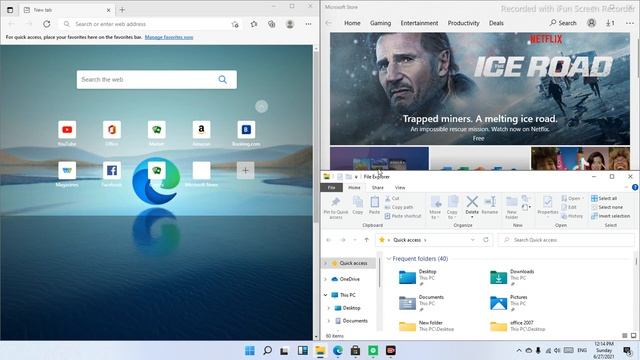Refresh the Edge browser page
Viewport: 640px width, 360px height.
pyautogui.click(x=47, y=24)
